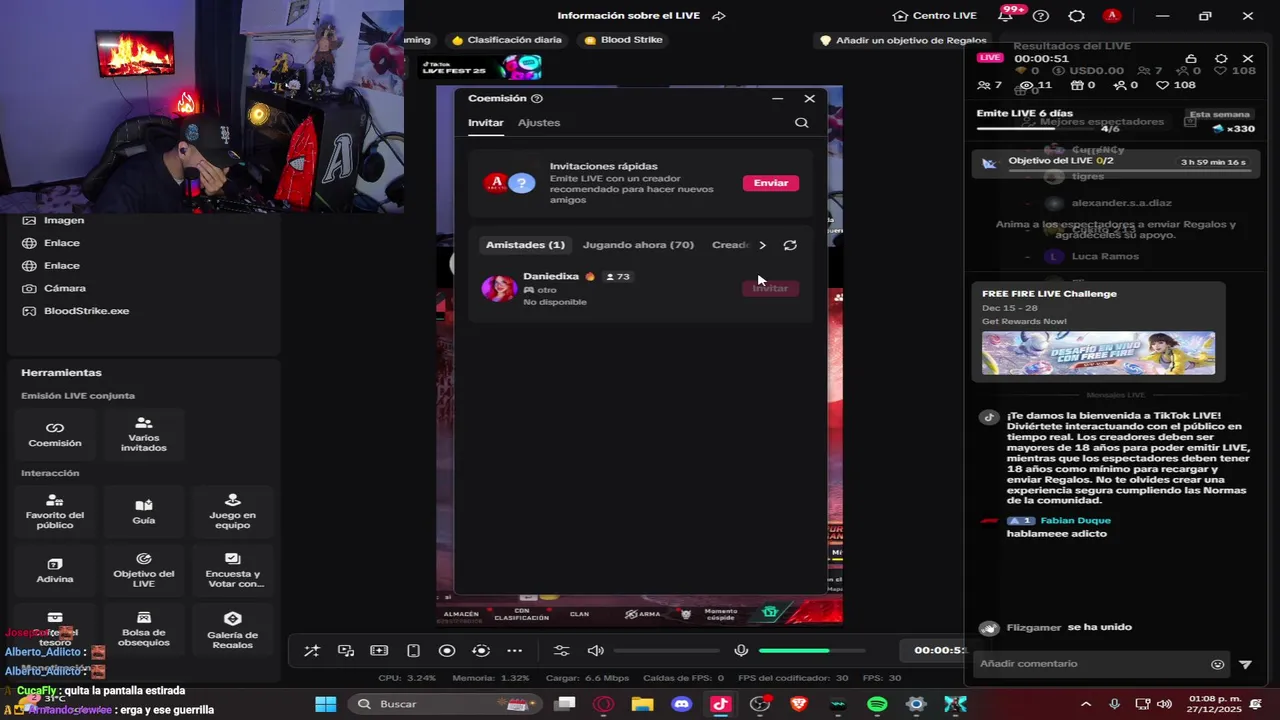Image resolution: width=1280 pixels, height=720 pixels.
Task: Open Bolsa de obsequios tool
Action: [144, 630]
